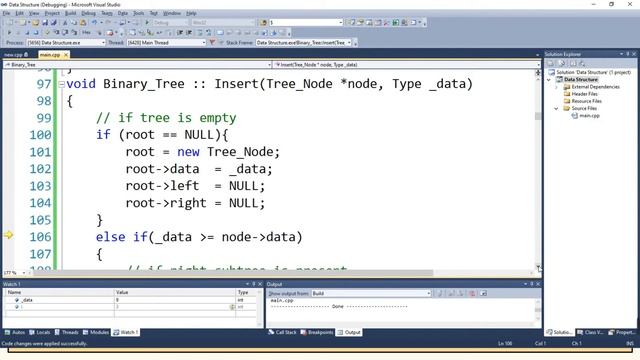
Task: Collapse the Data Structure project node arrow
Action: 549,80
